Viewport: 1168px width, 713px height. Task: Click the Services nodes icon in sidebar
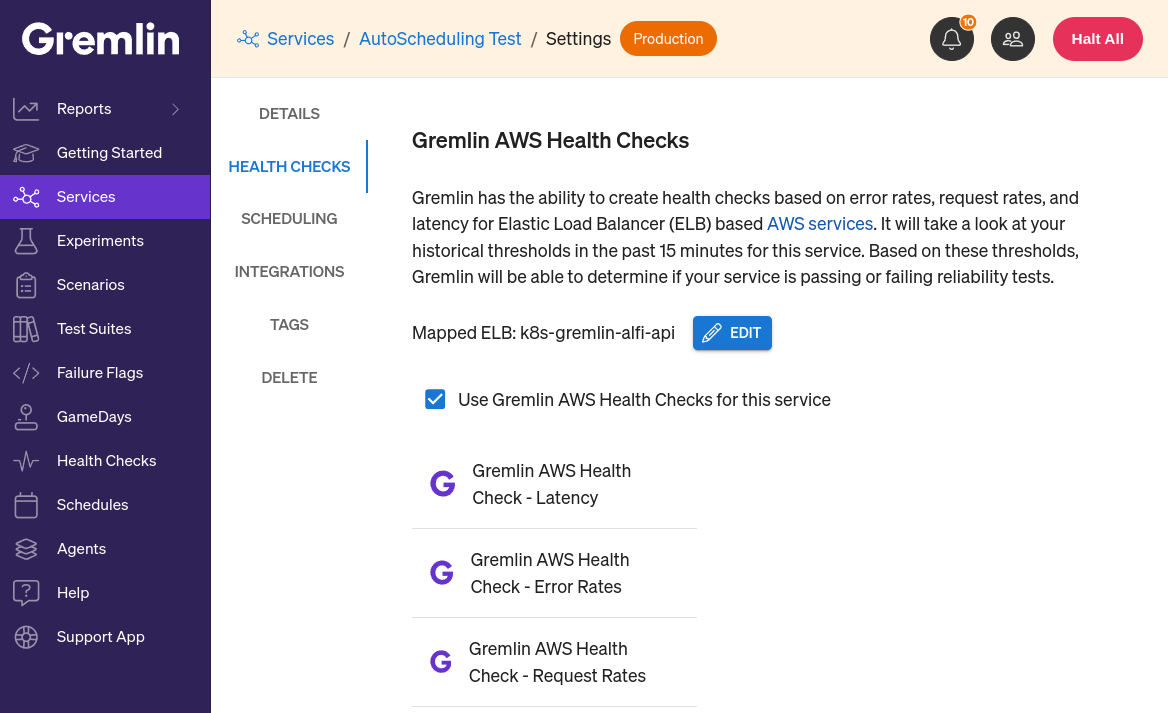pos(26,197)
